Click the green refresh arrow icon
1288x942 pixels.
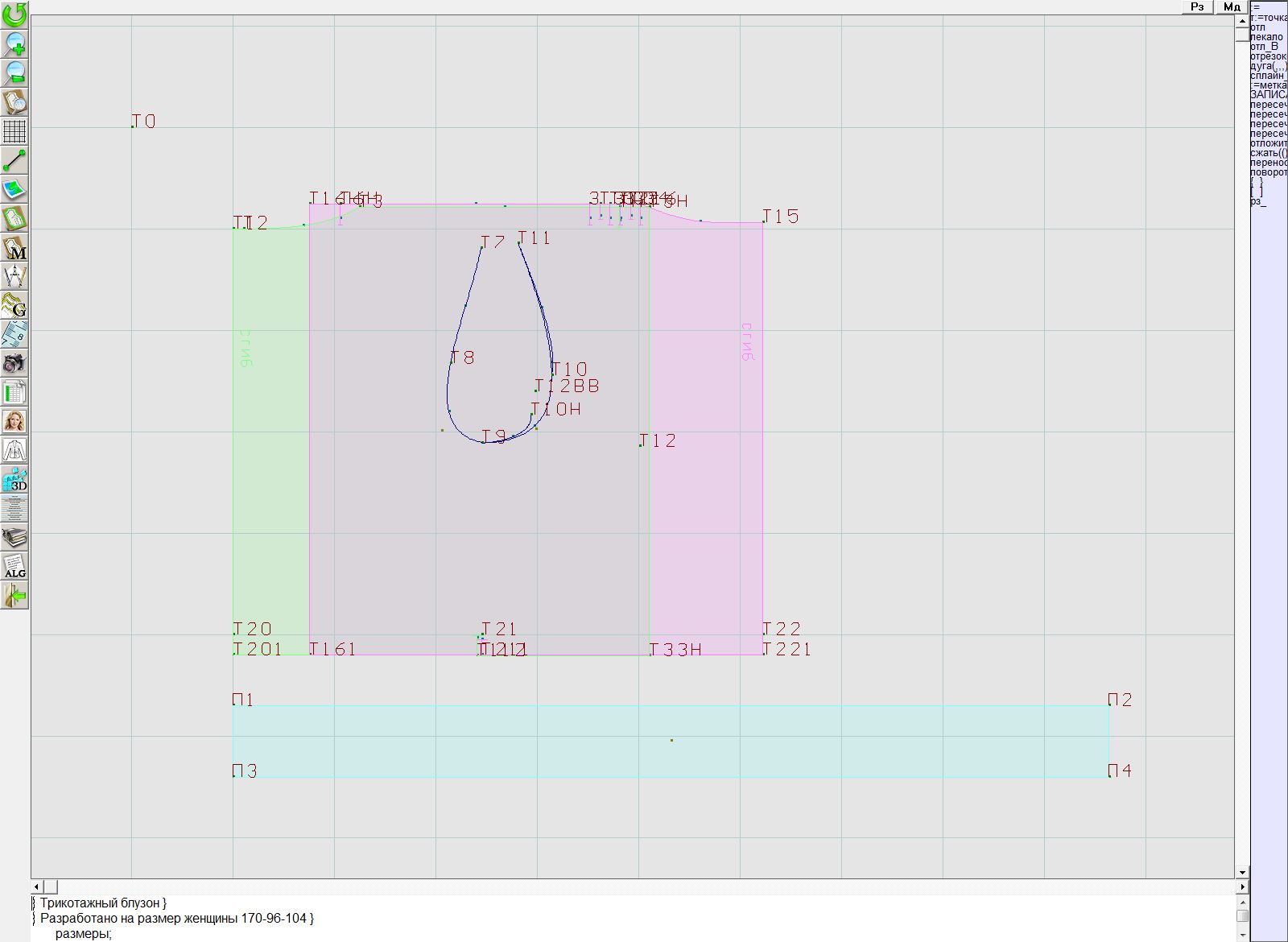click(x=14, y=14)
